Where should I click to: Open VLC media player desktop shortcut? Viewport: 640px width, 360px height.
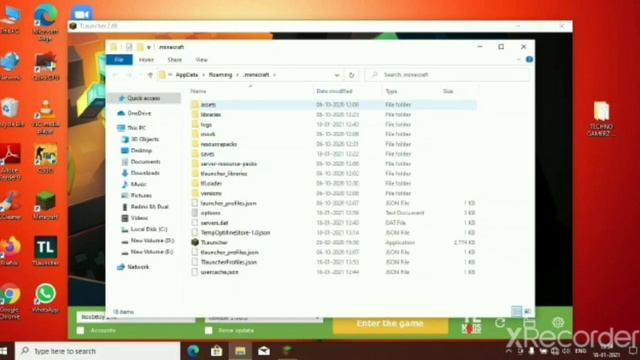point(45,118)
